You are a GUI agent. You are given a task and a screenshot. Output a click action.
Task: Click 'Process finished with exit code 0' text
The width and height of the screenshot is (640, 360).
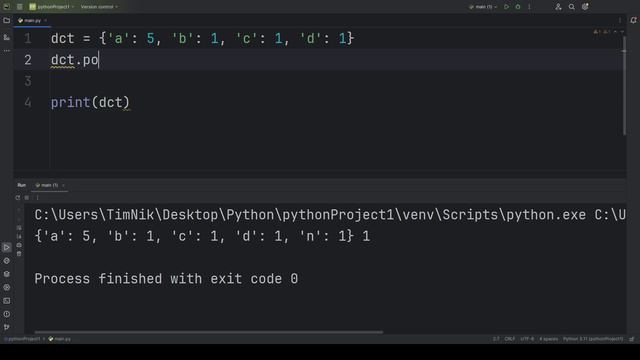[166, 279]
